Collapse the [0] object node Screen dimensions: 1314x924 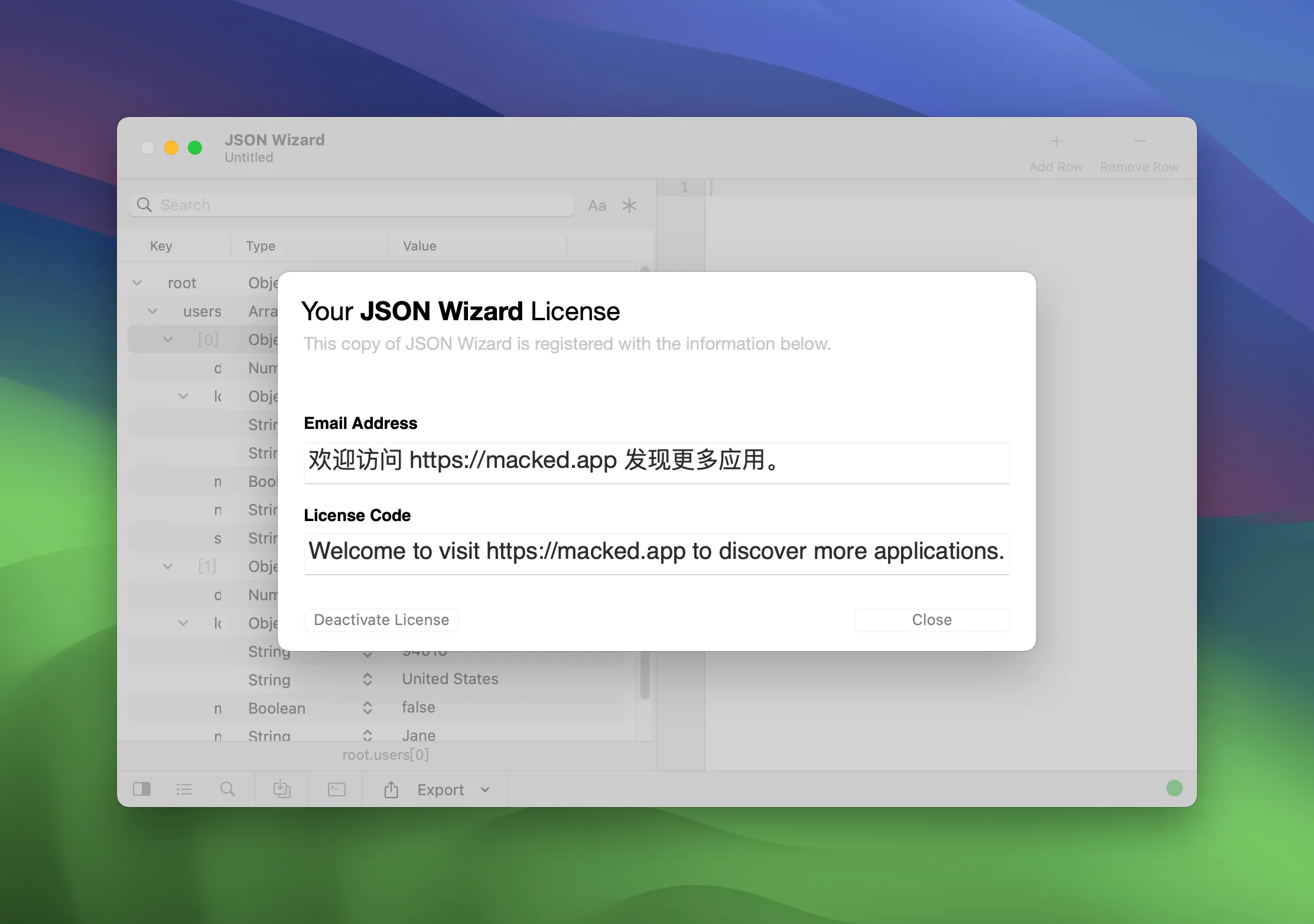pyautogui.click(x=168, y=340)
